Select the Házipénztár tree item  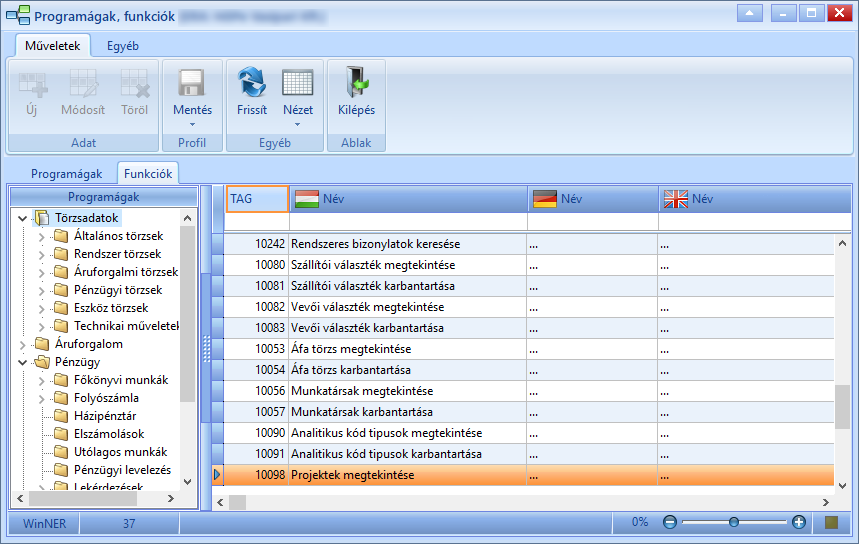[x=105, y=416]
